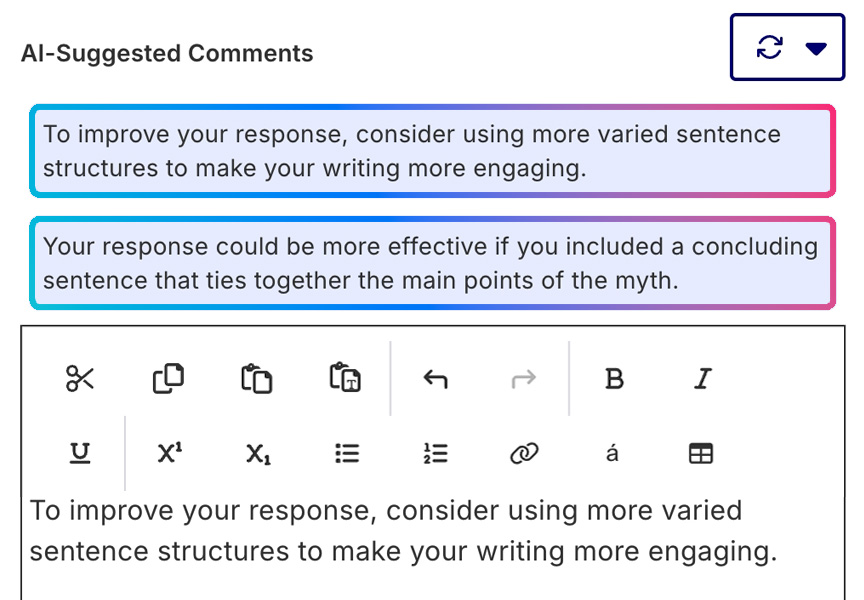Insert a bulleted list

[x=346, y=453]
